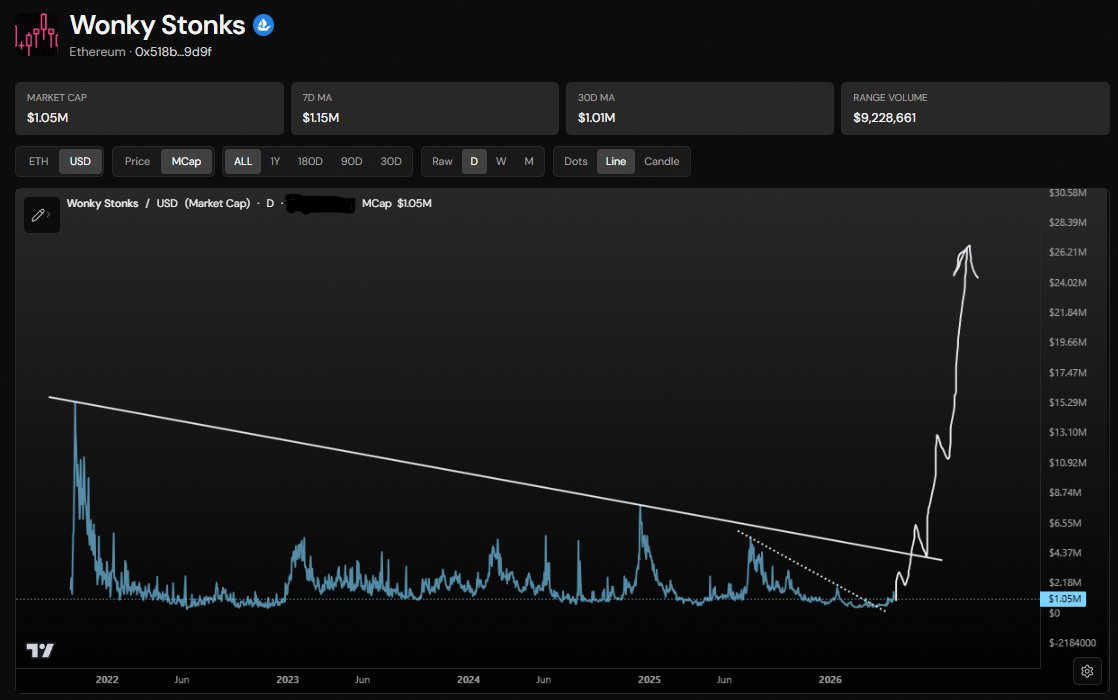Click the Wonky Stonks candlestick logo
Image resolution: width=1118 pixels, height=700 pixels.
(x=36, y=34)
